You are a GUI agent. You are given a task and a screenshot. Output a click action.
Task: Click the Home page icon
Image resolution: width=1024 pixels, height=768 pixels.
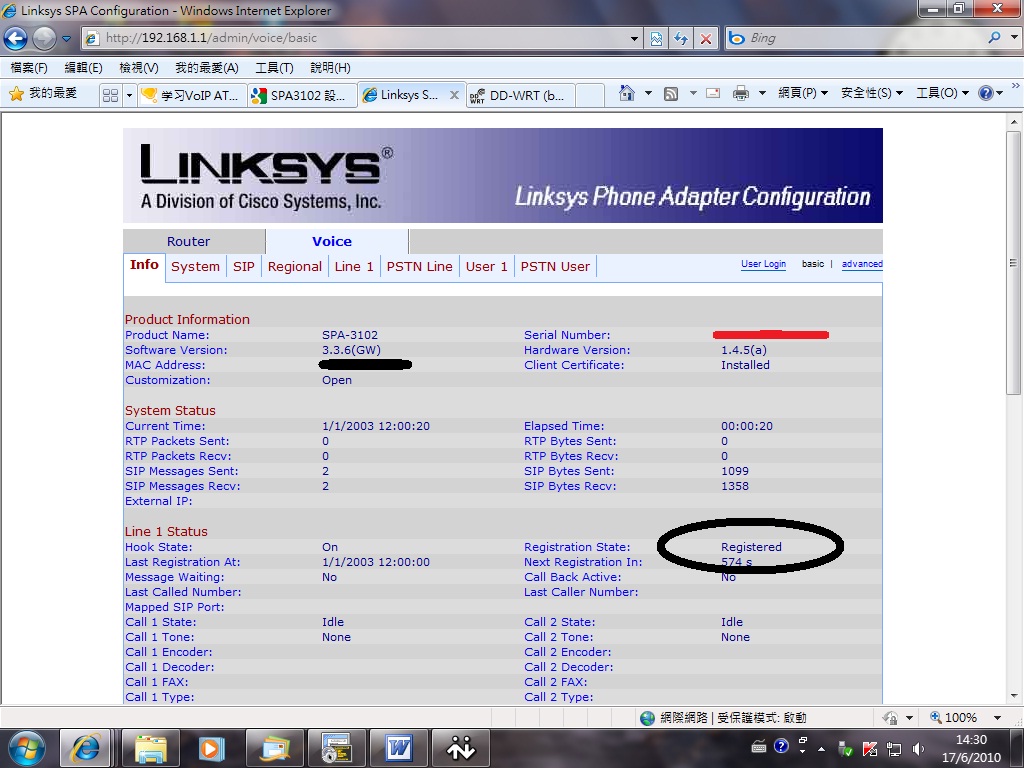[x=626, y=93]
